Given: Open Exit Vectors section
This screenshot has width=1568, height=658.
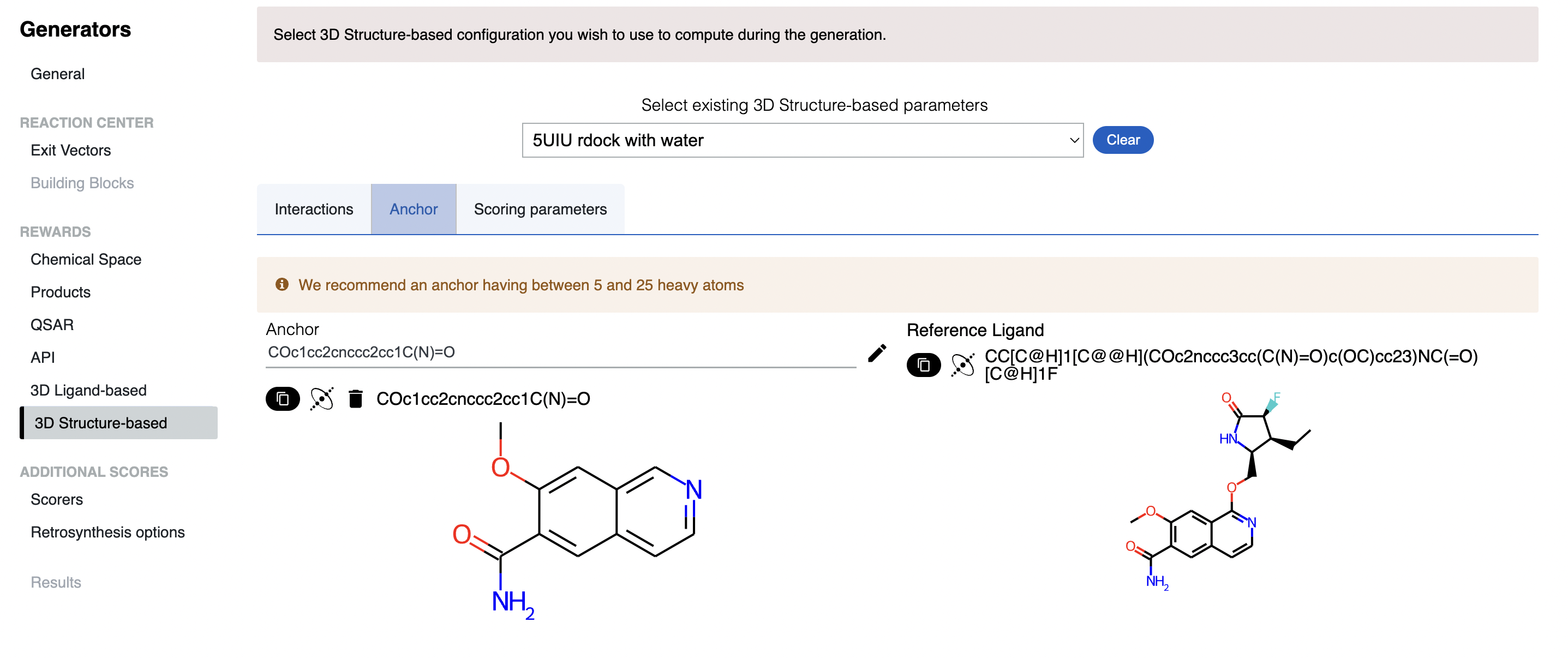Looking at the screenshot, I should click(70, 151).
